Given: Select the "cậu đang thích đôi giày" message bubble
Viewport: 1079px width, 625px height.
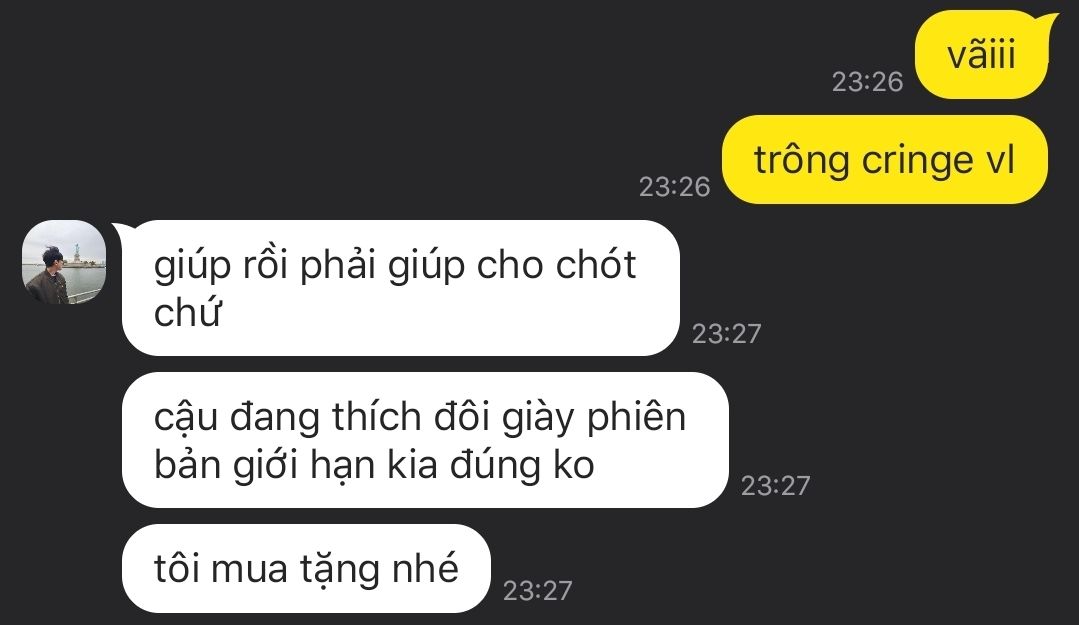Looking at the screenshot, I should point(425,441).
